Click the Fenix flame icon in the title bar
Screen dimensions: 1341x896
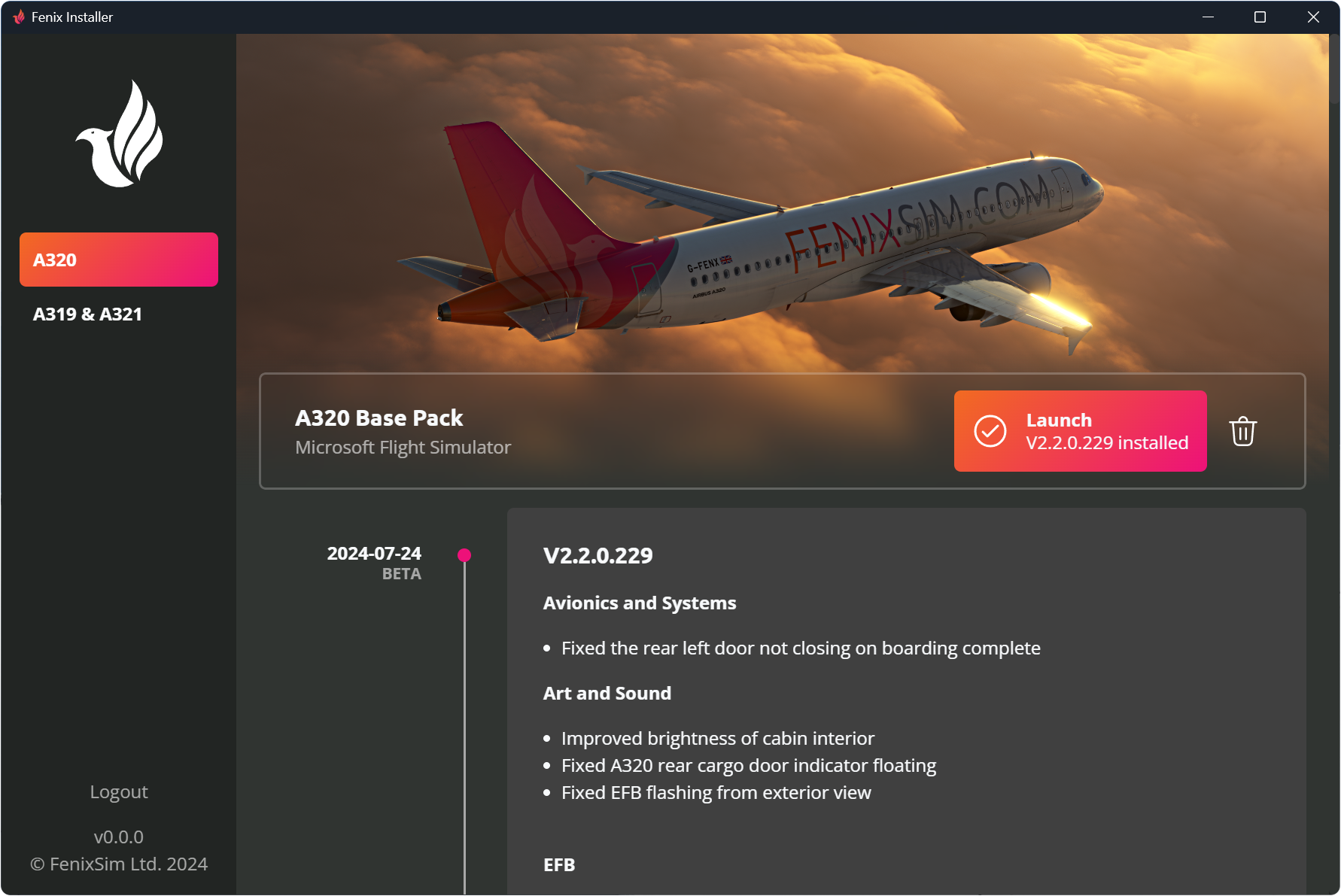click(x=18, y=16)
